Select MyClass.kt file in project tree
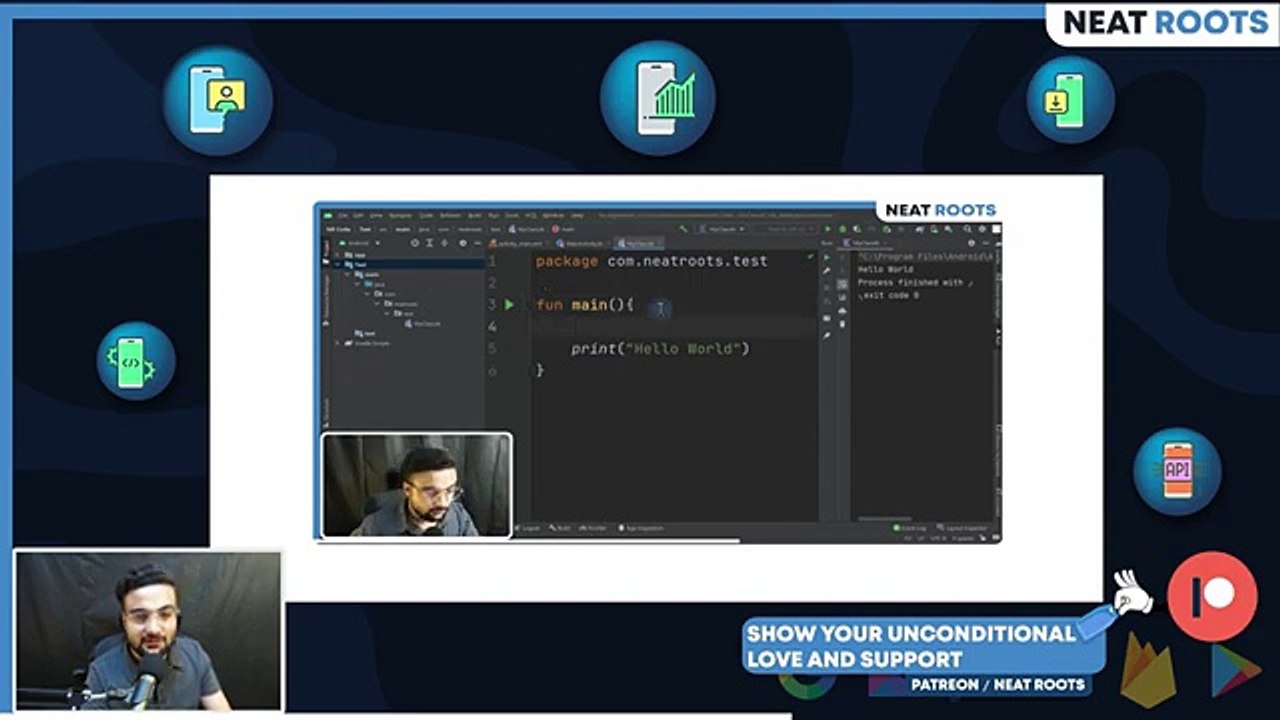Viewport: 1280px width, 720px height. tap(421, 324)
